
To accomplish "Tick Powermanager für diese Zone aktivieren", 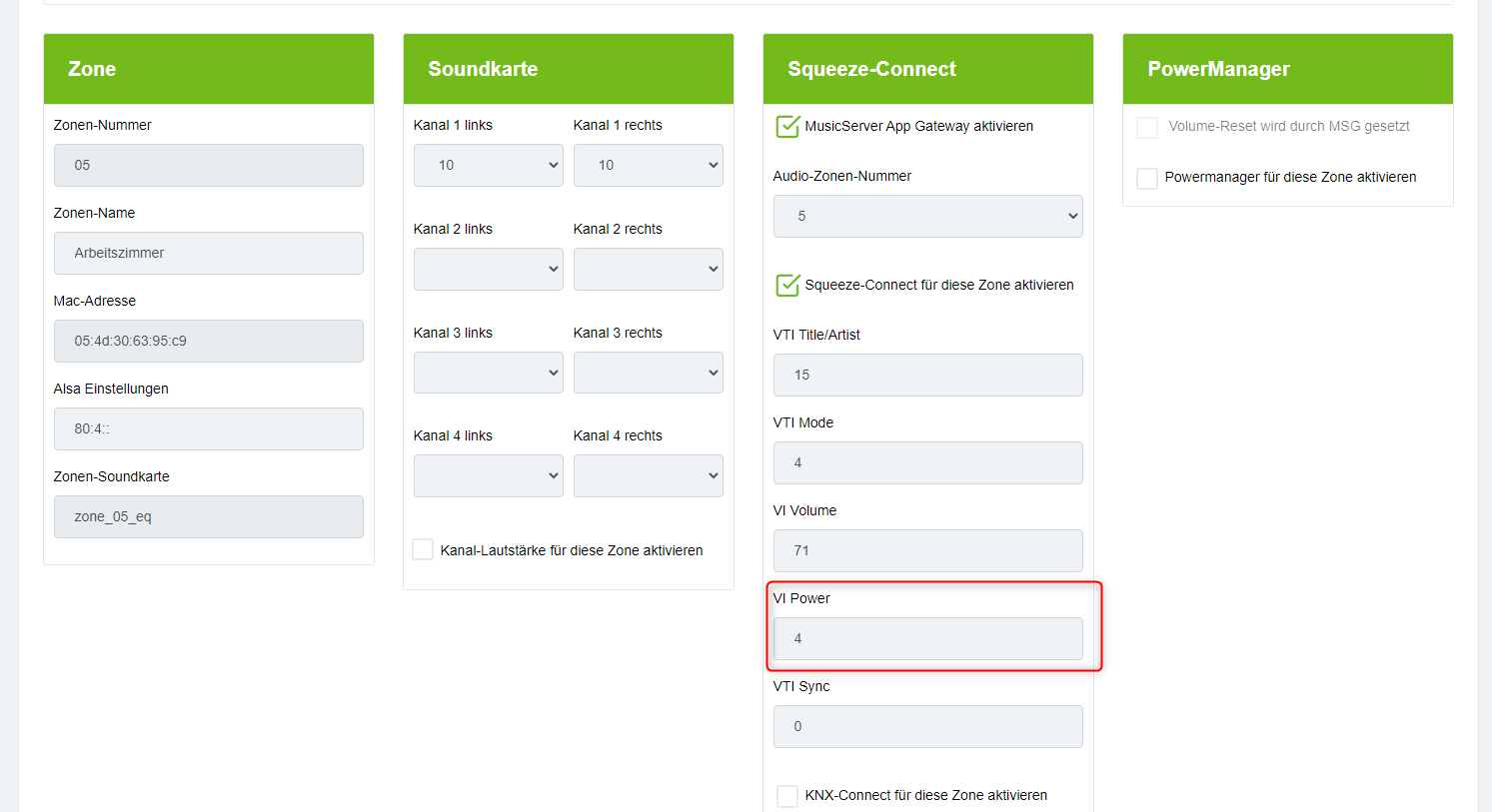I will tap(1147, 178).
